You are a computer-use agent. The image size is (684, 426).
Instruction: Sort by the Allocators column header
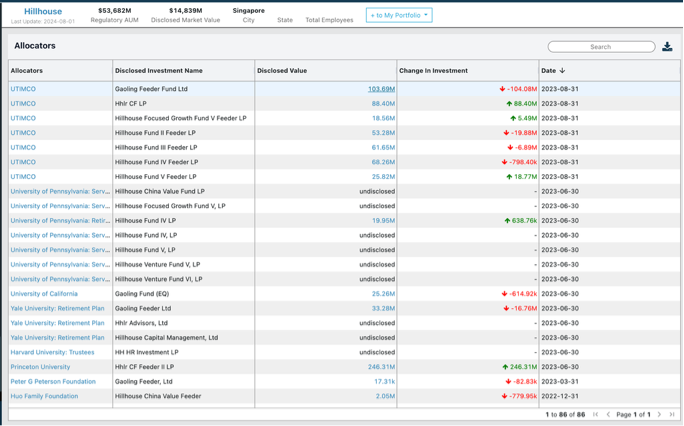tap(27, 71)
